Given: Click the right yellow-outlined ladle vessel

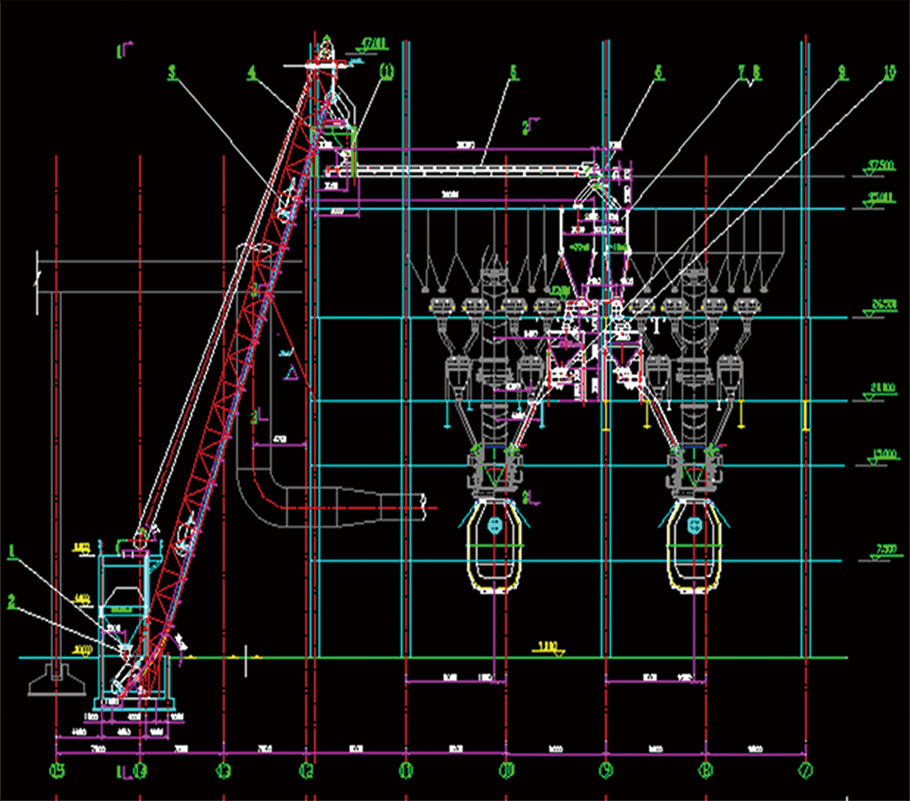Looking at the screenshot, I should tap(694, 548).
